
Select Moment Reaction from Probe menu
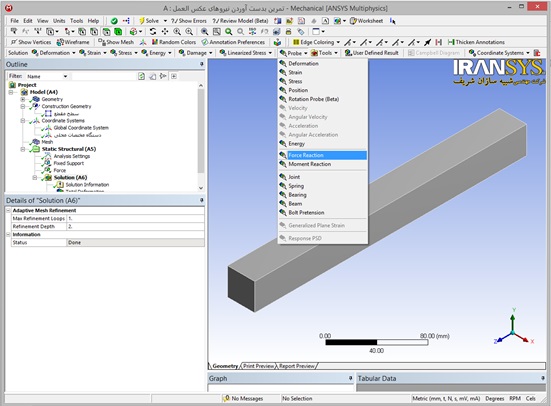click(x=323, y=164)
